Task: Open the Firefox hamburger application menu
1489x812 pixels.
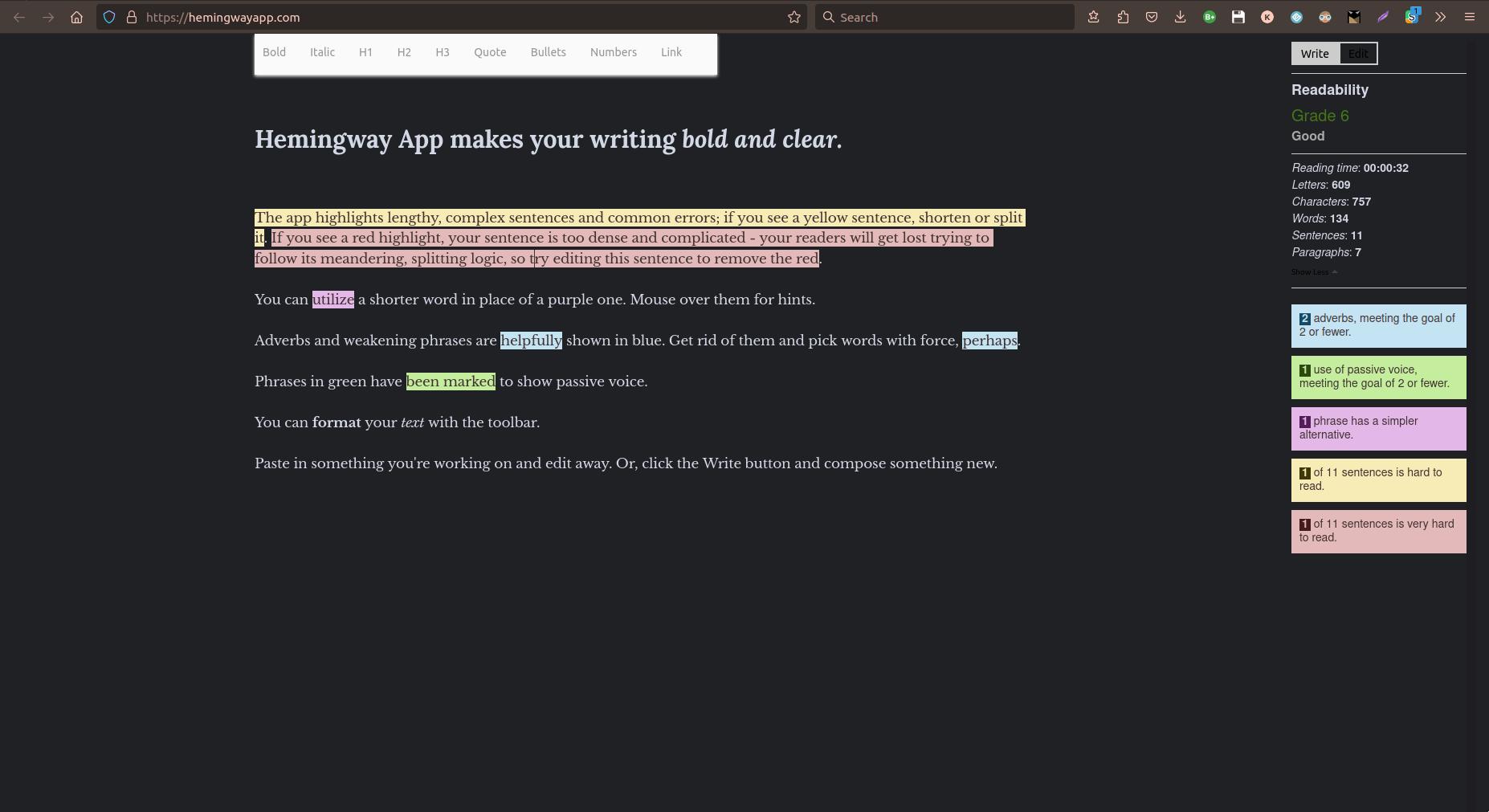Action: tap(1470, 17)
